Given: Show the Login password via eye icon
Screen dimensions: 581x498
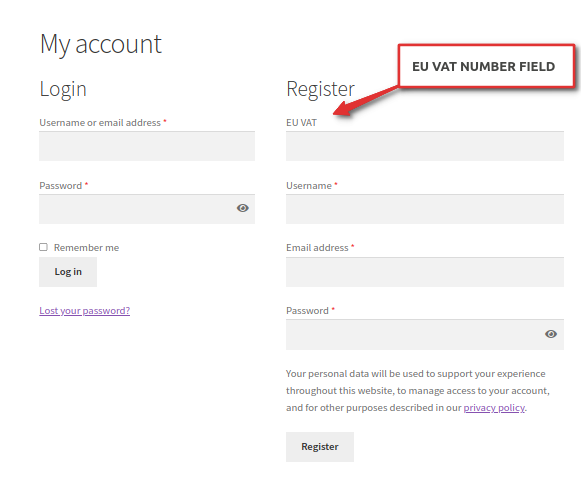Looking at the screenshot, I should (x=243, y=208).
